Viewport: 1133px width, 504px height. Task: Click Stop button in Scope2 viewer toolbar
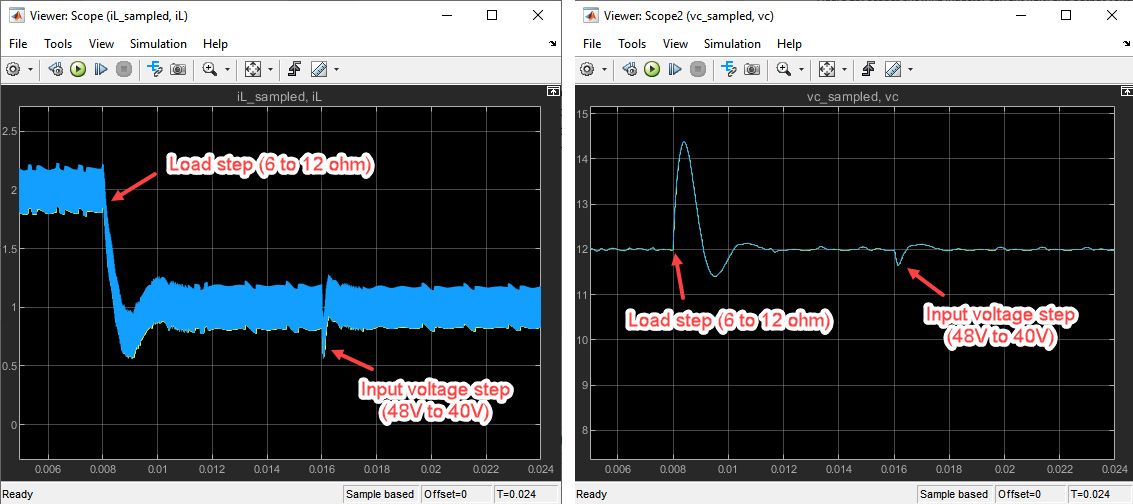697,69
